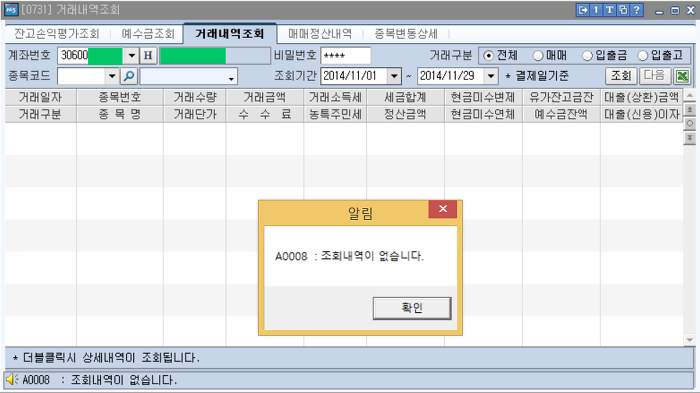Click the start date field 2014/11/01
Image resolution: width=700 pixels, height=393 pixels.
click(x=354, y=76)
